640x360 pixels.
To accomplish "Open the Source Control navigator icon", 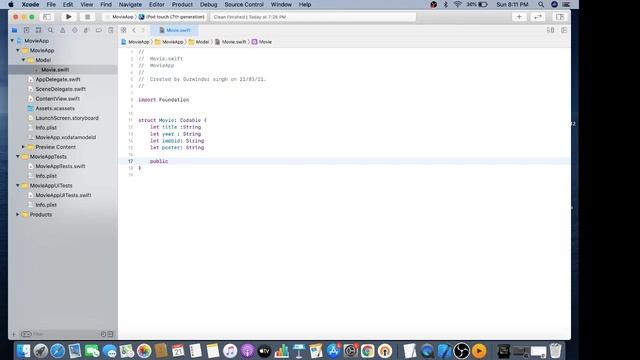I will 27,30.
